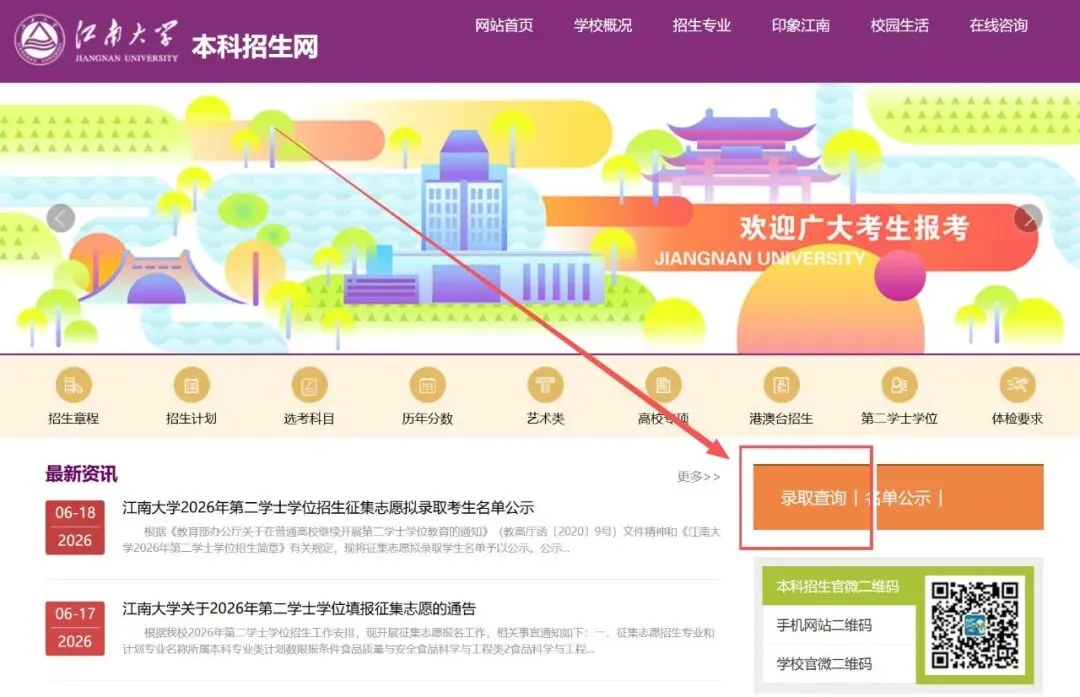Open the 体检要求 icon
This screenshot has width=1080, height=697.
click(1017, 385)
